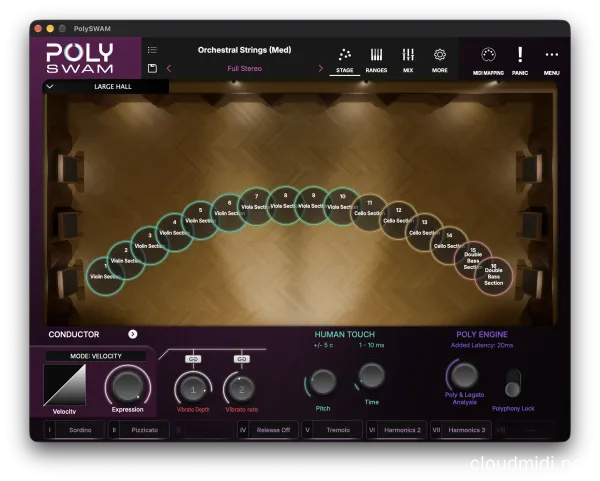600x481 pixels.
Task: Toggle the Sordino keyswitch
Action: click(74, 430)
